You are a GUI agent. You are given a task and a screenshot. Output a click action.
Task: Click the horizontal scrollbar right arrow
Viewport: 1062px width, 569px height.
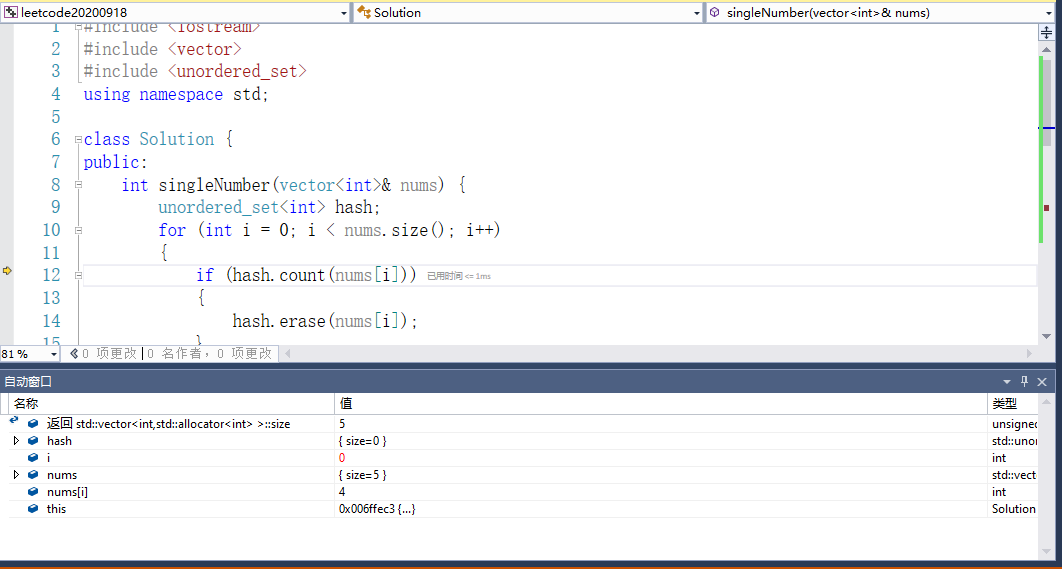1029,354
